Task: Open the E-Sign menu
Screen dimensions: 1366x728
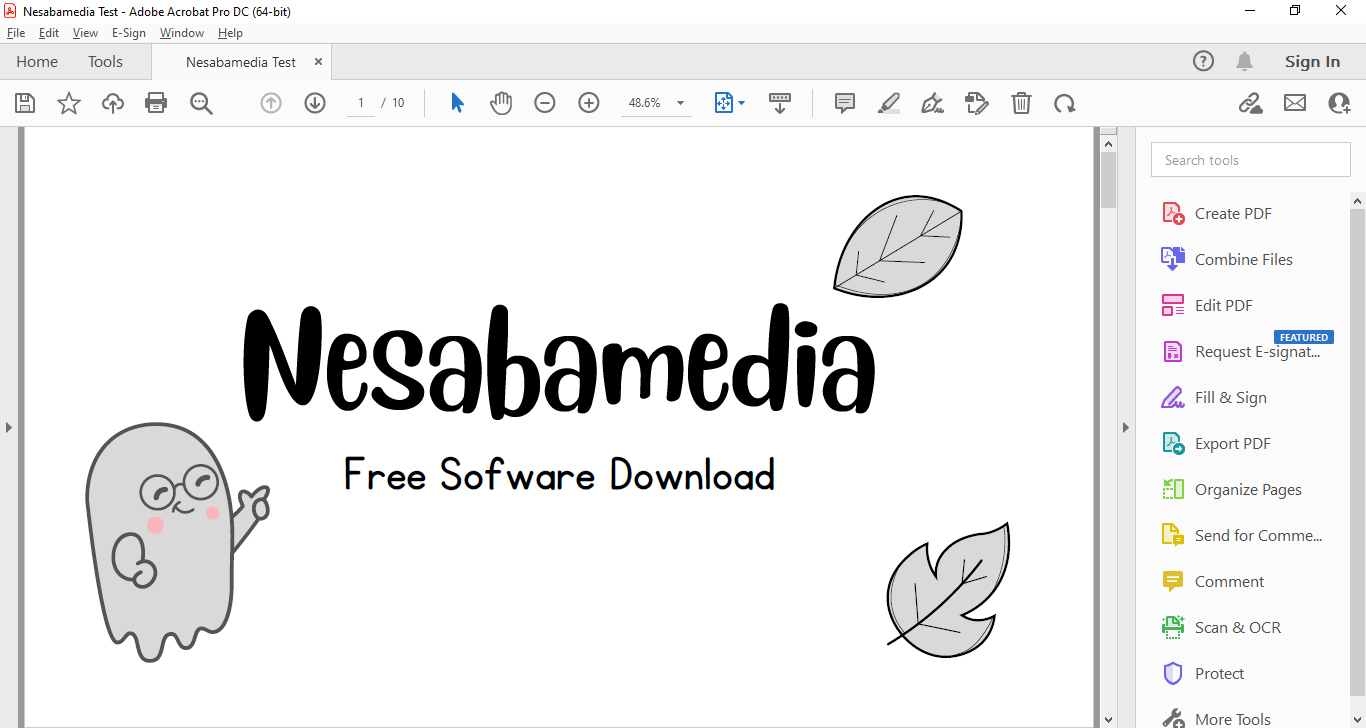Action: pyautogui.click(x=129, y=33)
